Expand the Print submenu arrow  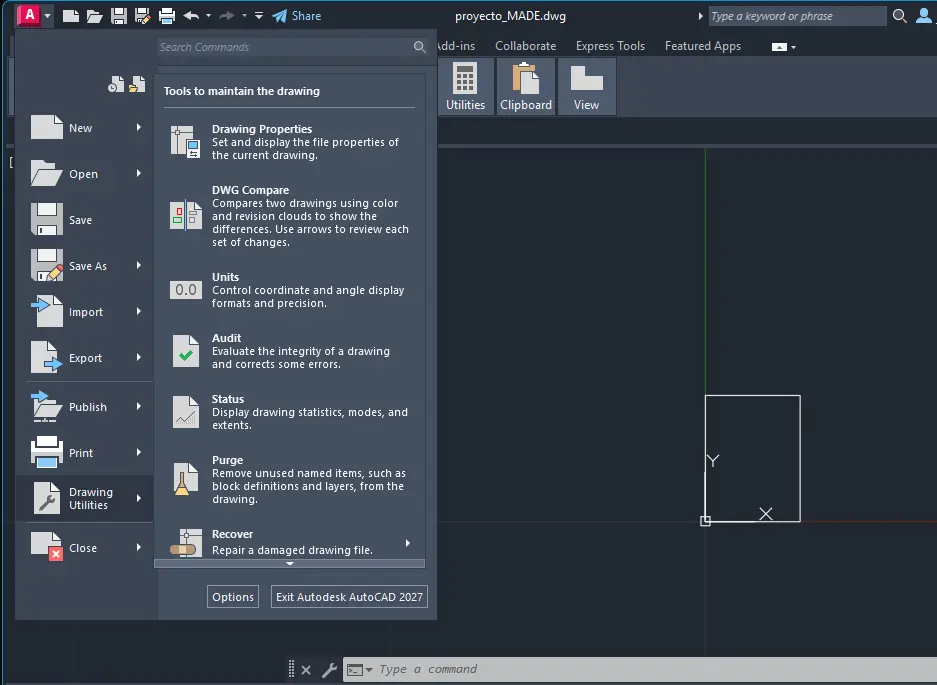pyautogui.click(x=139, y=452)
